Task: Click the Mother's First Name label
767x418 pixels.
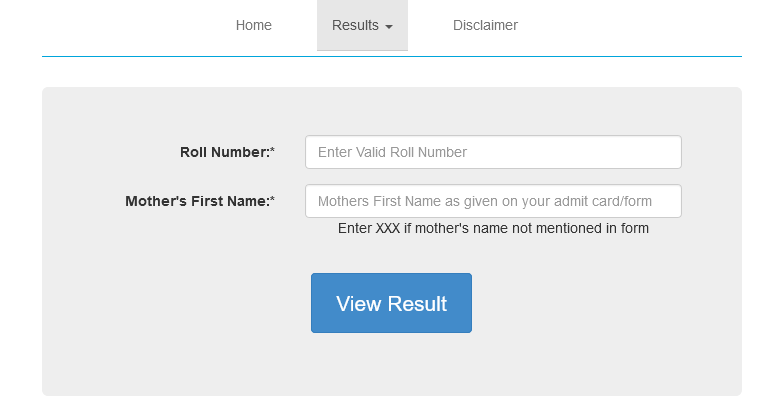Action: pyautogui.click(x=198, y=201)
